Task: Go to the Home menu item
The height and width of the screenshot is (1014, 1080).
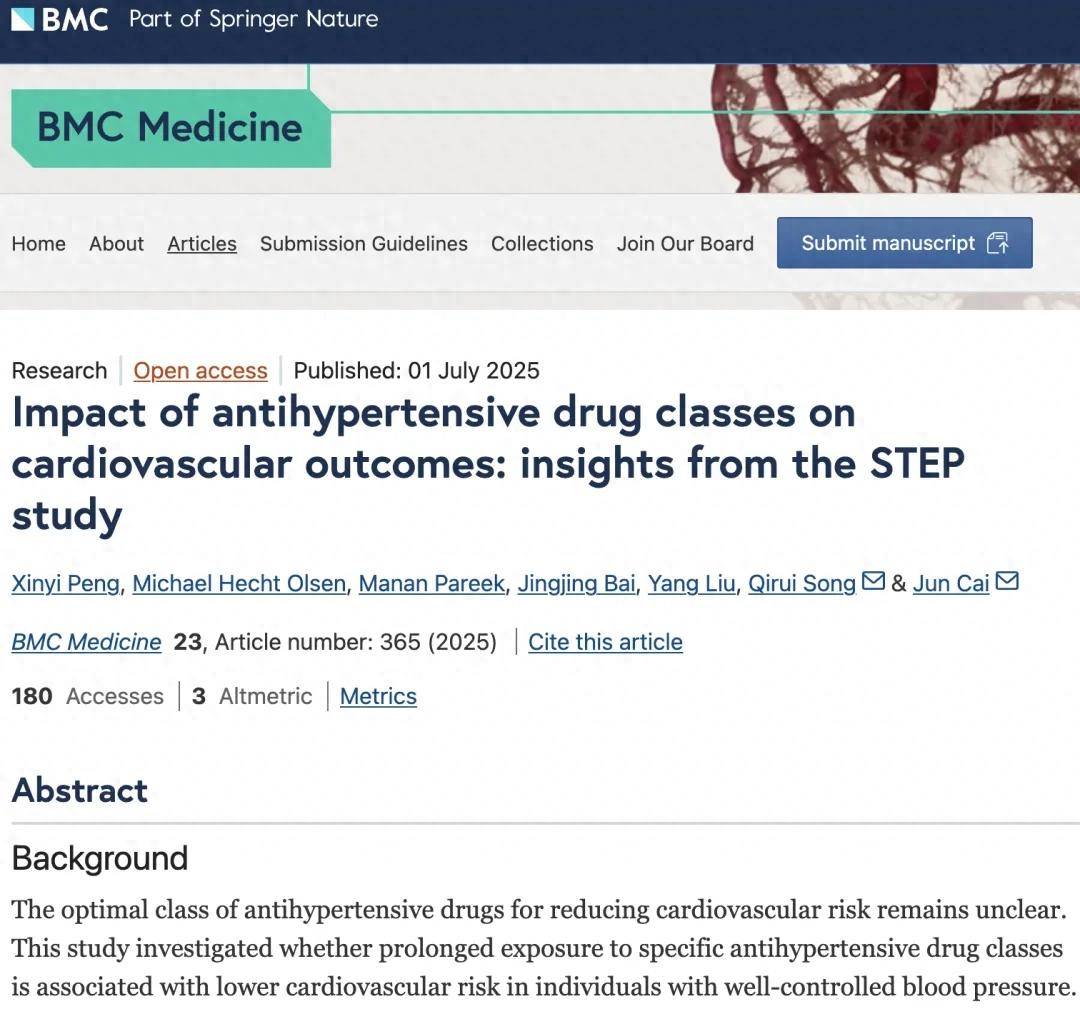Action: (x=38, y=244)
